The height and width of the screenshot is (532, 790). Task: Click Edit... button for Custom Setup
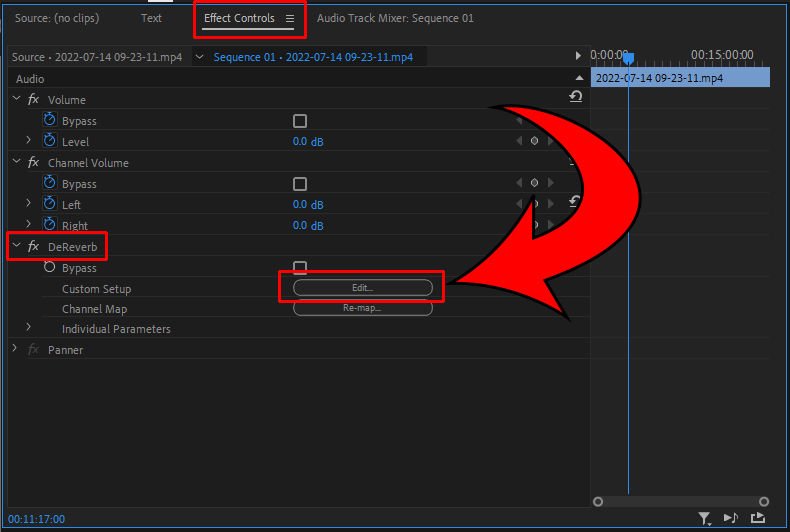(363, 288)
